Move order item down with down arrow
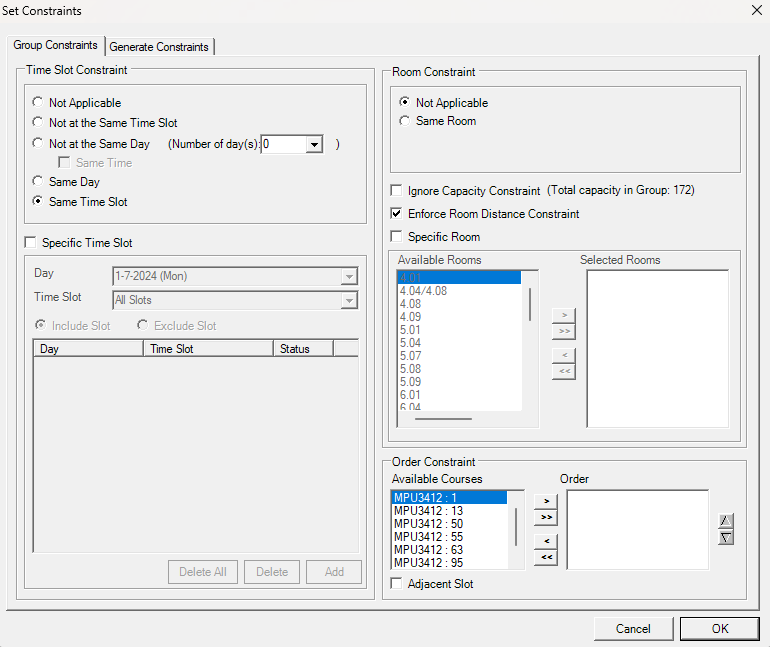Image resolution: width=770 pixels, height=647 pixels. 726,537
